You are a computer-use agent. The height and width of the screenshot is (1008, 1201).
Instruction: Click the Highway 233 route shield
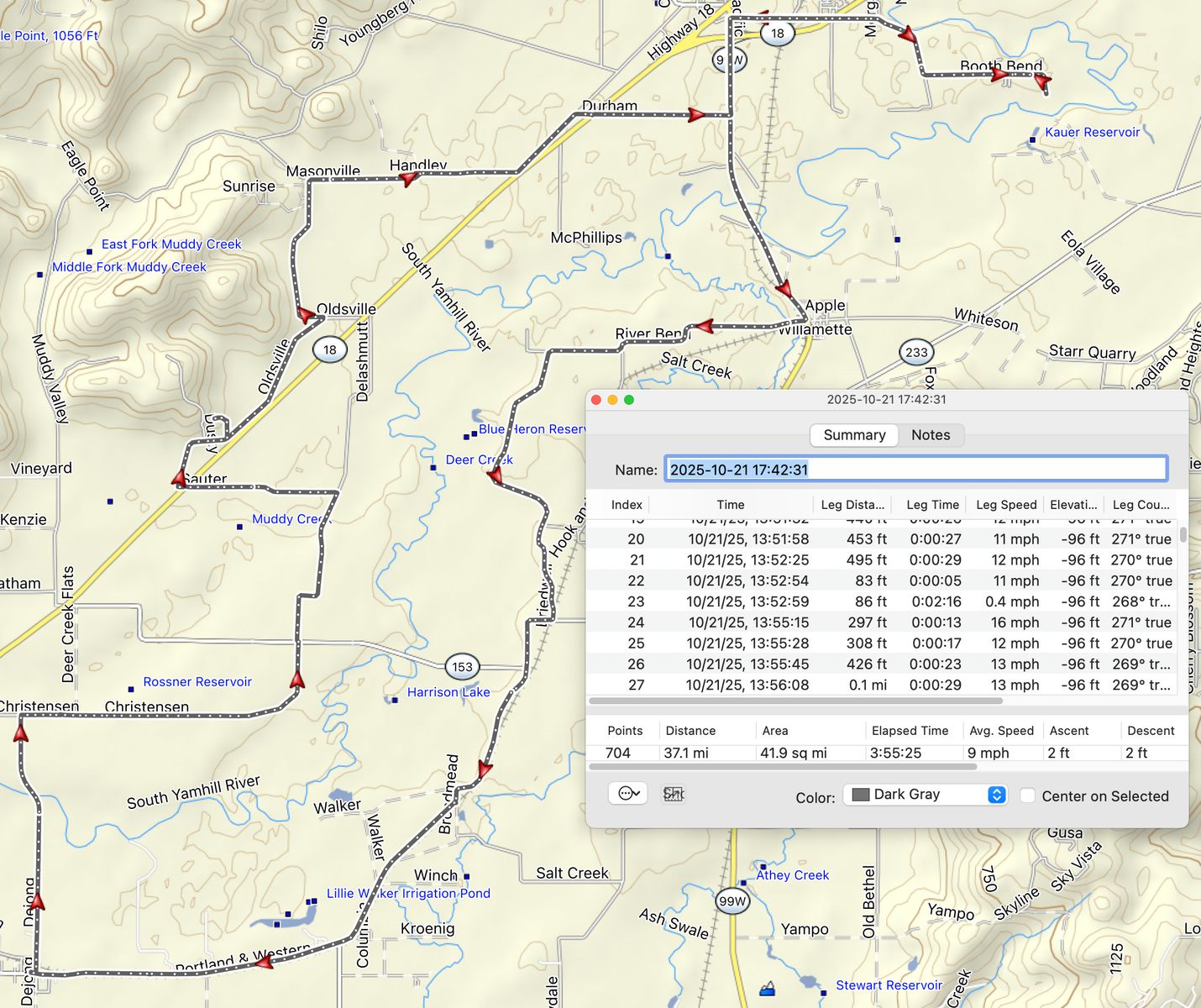coord(916,353)
